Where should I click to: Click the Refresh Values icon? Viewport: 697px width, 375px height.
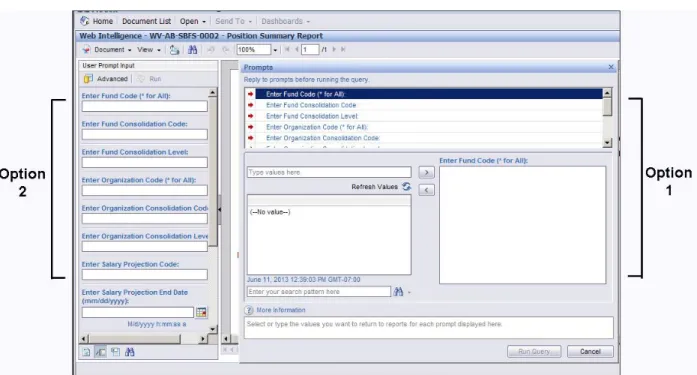click(407, 187)
